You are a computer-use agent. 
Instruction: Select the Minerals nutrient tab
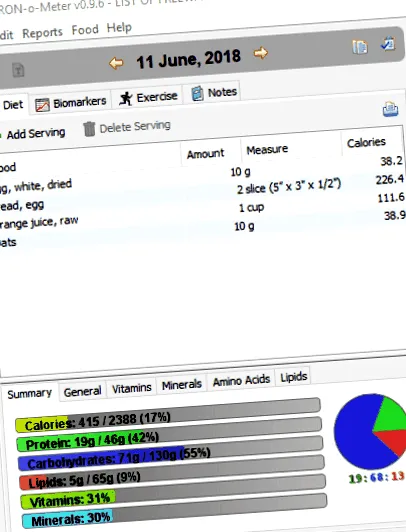pyautogui.click(x=182, y=385)
